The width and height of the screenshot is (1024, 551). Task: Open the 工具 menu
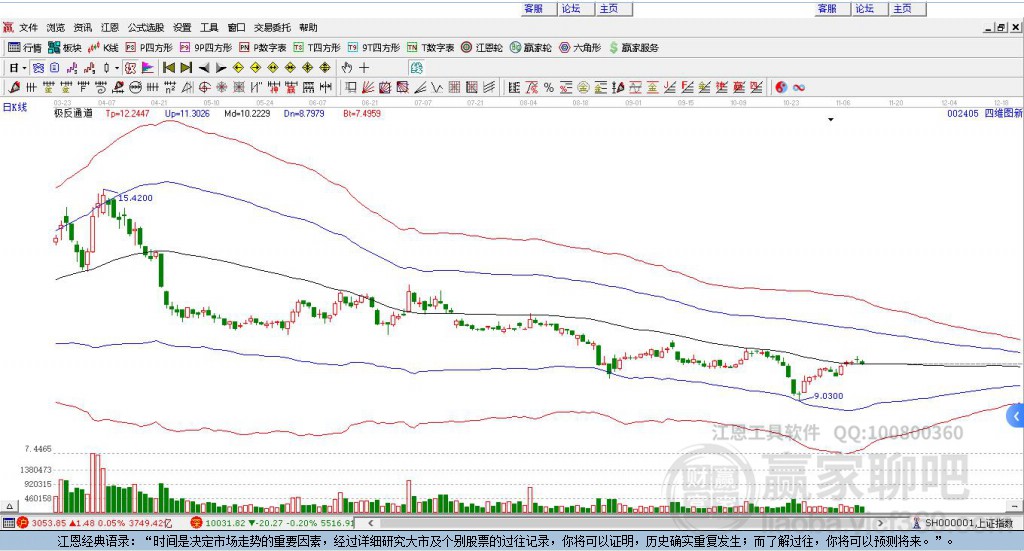(x=209, y=27)
